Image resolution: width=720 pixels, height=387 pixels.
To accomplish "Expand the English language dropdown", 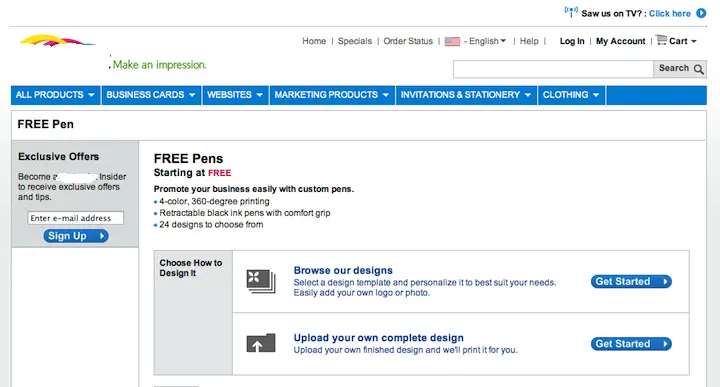I will pos(487,41).
